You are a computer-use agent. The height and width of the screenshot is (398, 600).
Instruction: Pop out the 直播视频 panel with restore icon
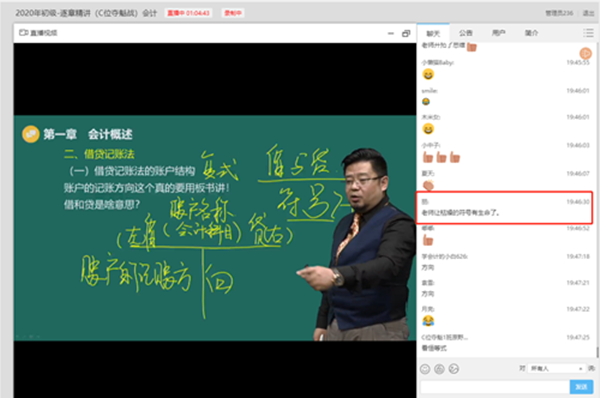click(x=406, y=33)
